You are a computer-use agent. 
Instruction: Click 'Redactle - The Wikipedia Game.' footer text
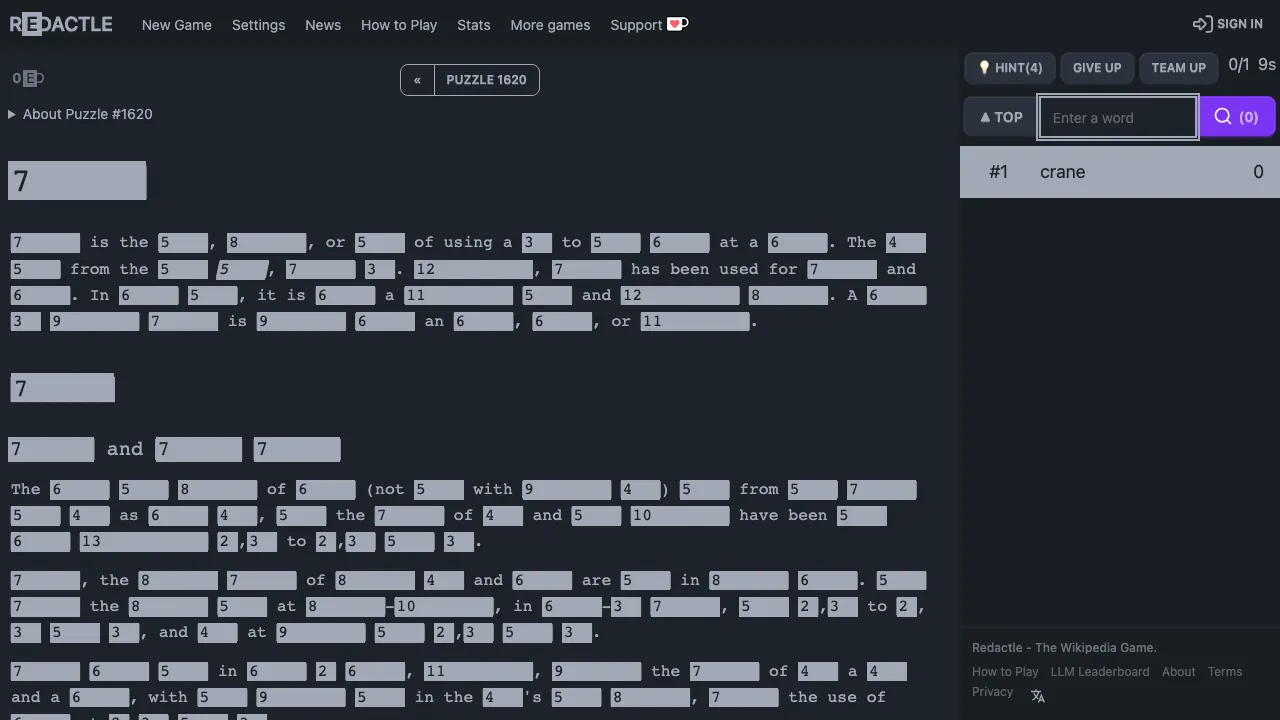pyautogui.click(x=1064, y=648)
